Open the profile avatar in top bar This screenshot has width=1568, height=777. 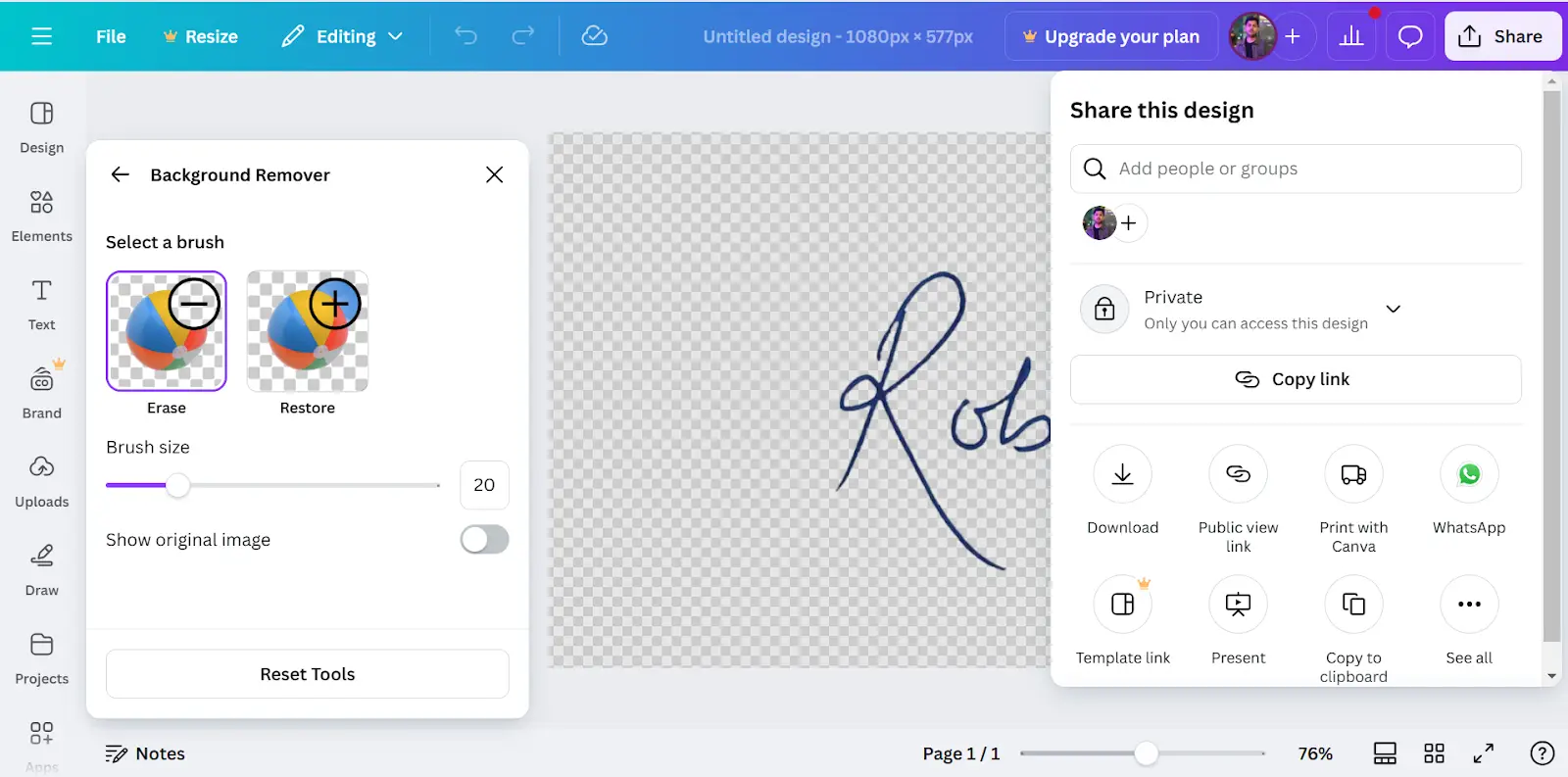(1252, 36)
